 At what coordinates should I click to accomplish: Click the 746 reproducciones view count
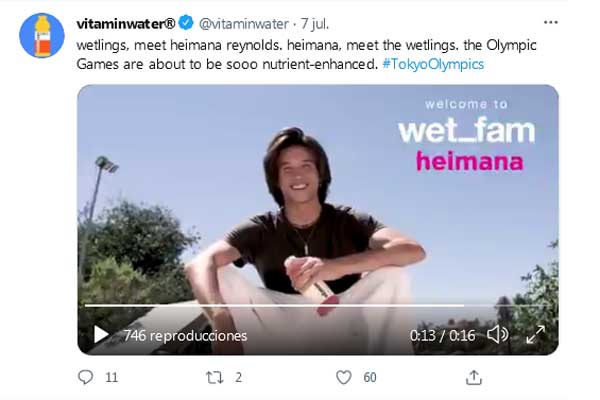point(184,335)
